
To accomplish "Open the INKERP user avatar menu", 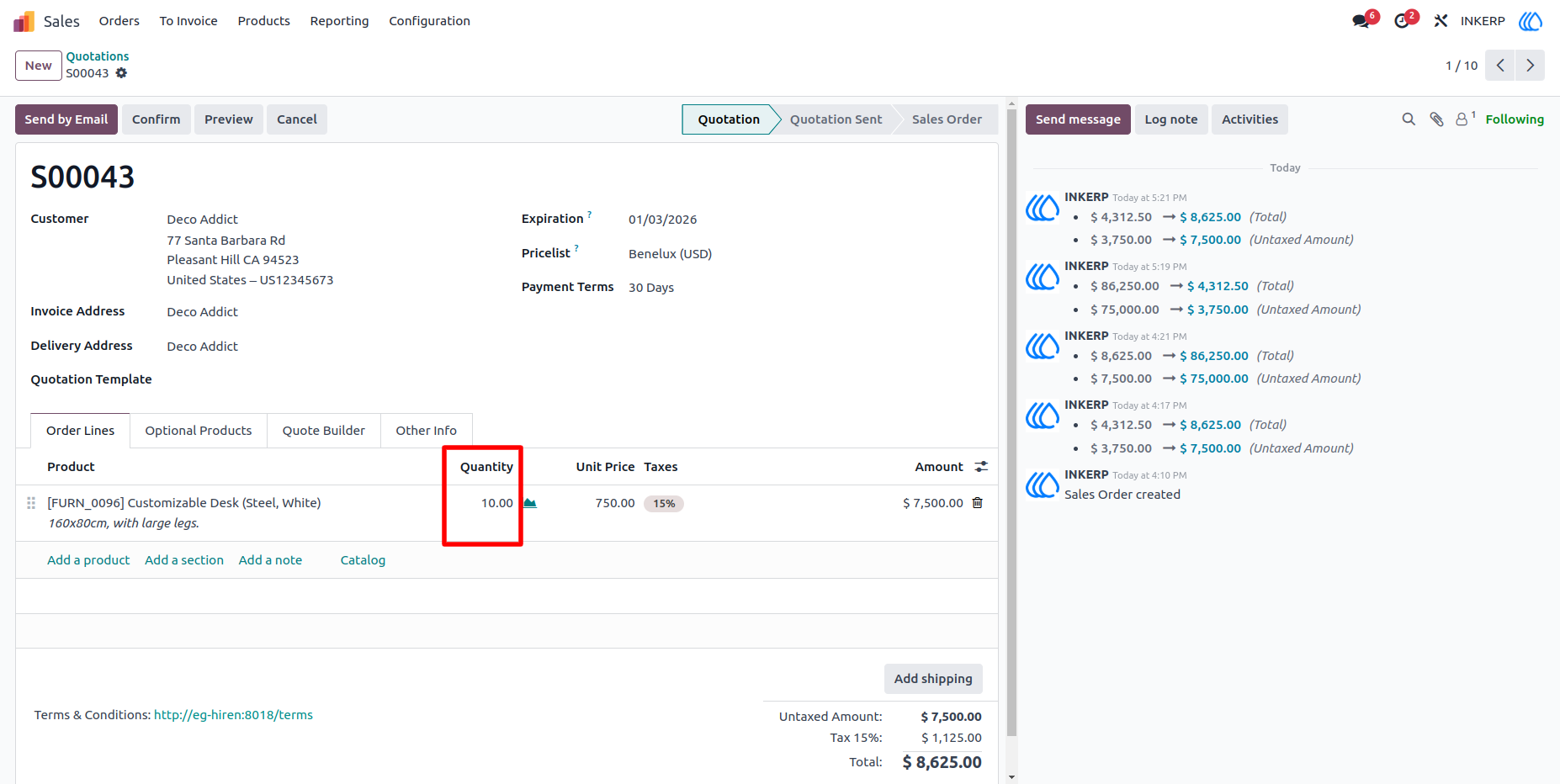I will [x=1531, y=21].
